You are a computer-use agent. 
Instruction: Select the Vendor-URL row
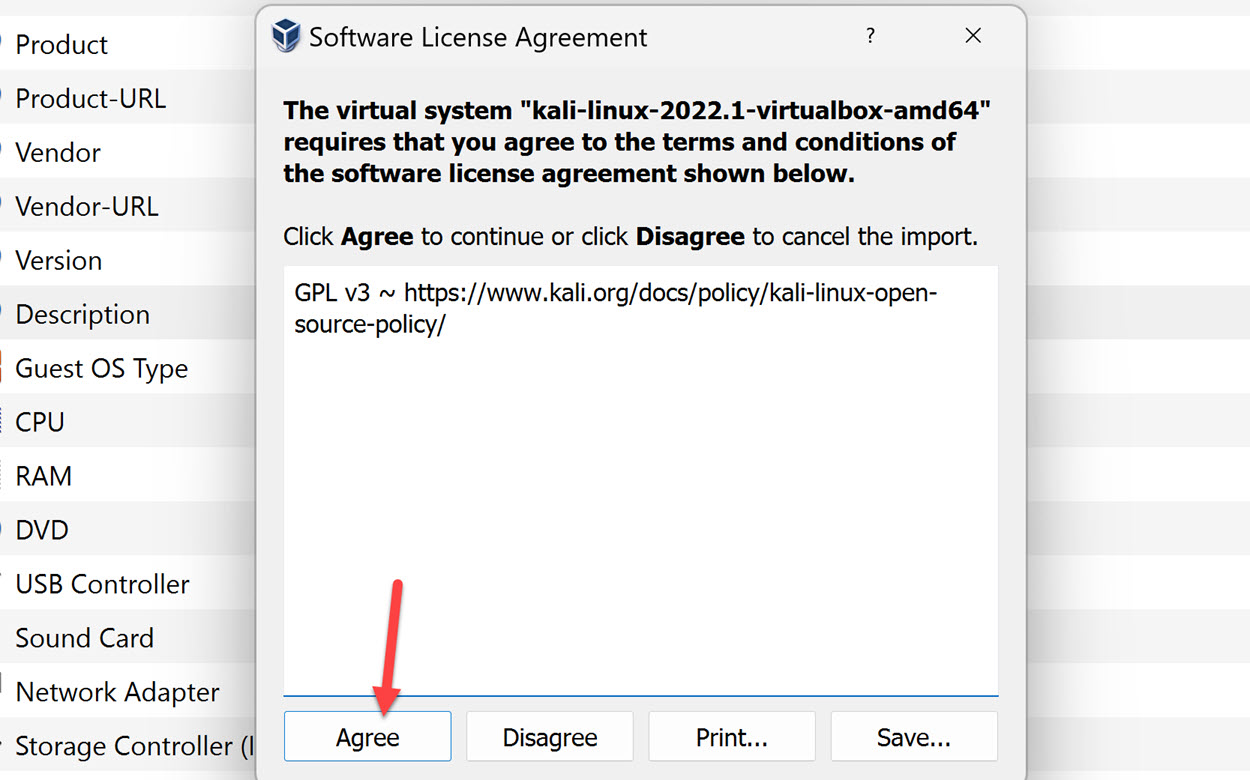87,206
